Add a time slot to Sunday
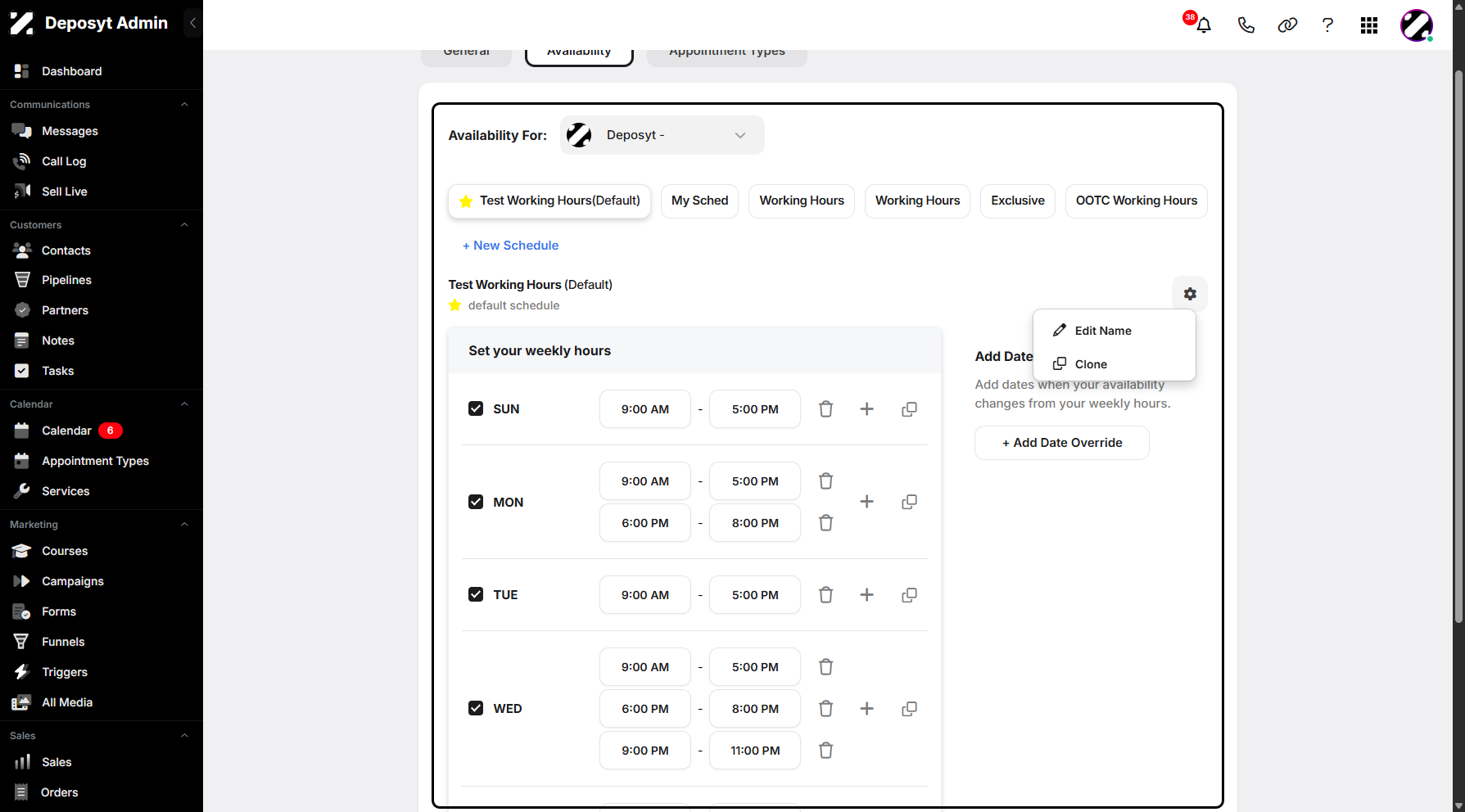Screen dimensions: 1465x812 [866, 409]
